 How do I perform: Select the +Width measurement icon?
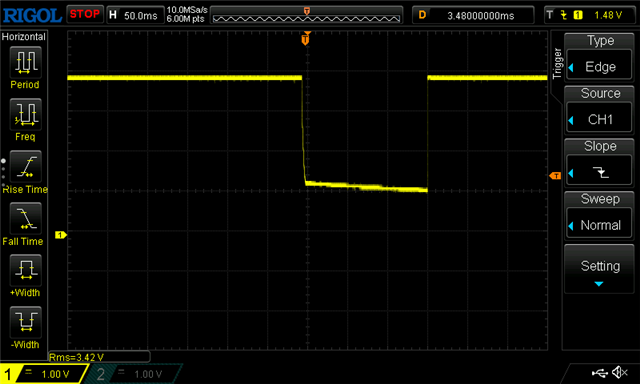pyautogui.click(x=25, y=270)
